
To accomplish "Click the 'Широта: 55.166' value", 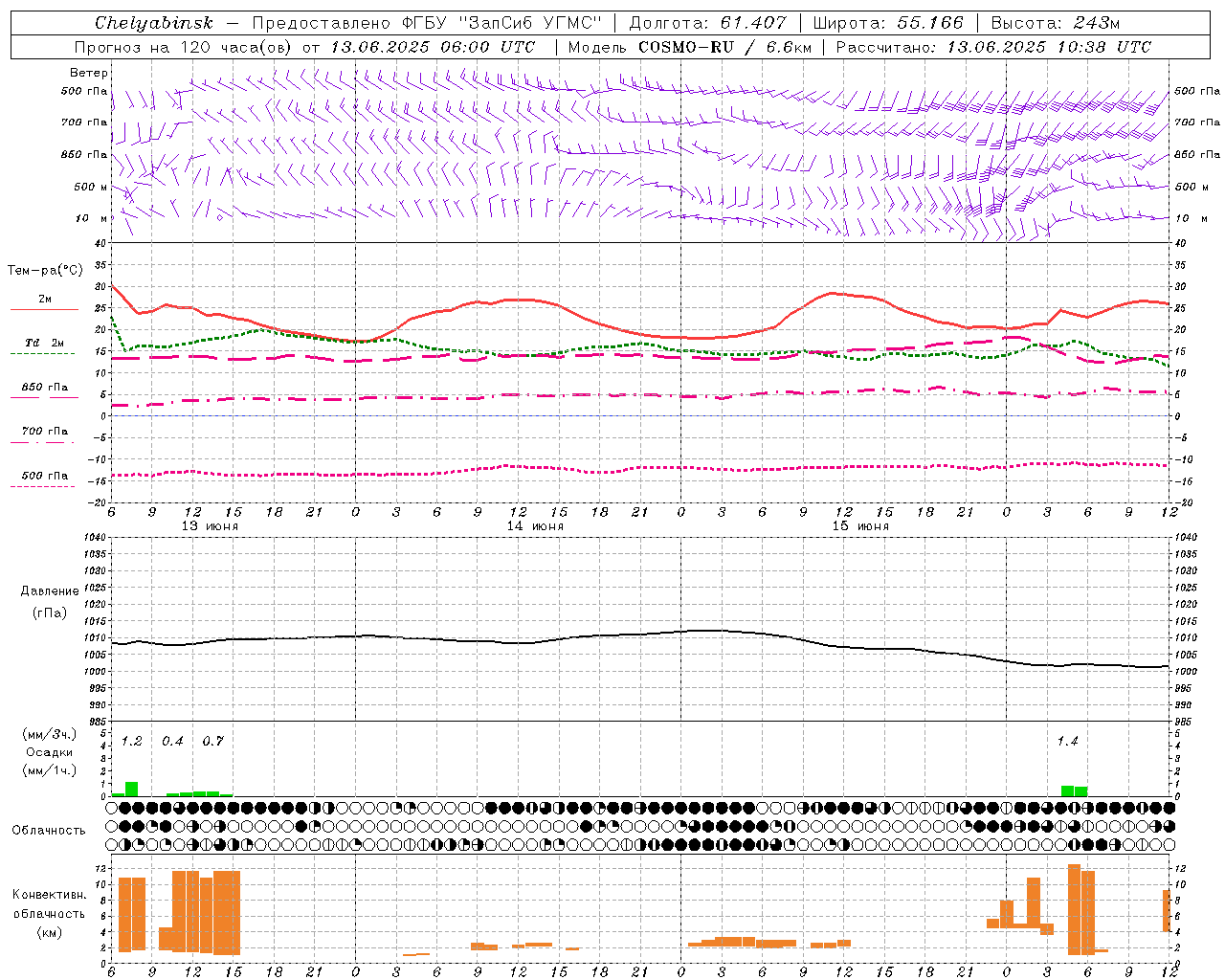I will (x=887, y=23).
